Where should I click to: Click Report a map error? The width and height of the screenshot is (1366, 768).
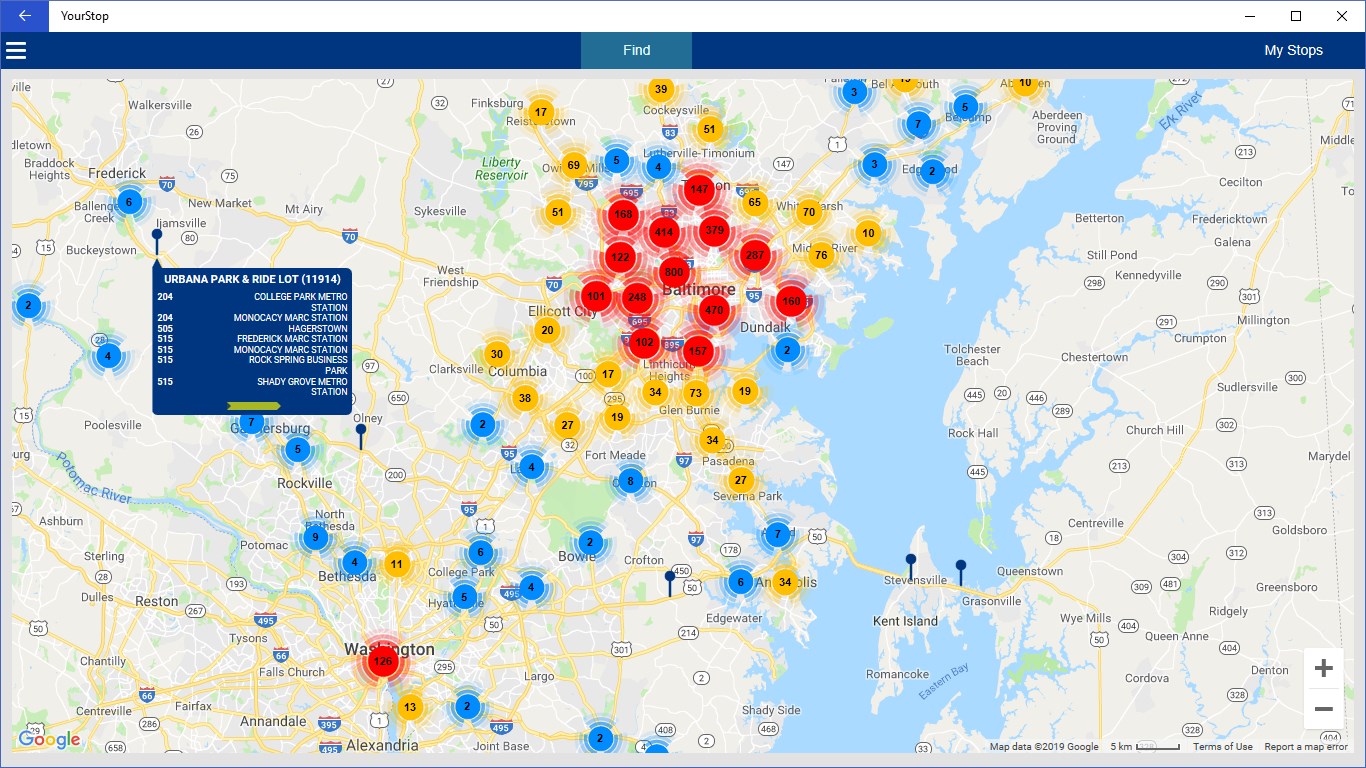click(x=1306, y=747)
